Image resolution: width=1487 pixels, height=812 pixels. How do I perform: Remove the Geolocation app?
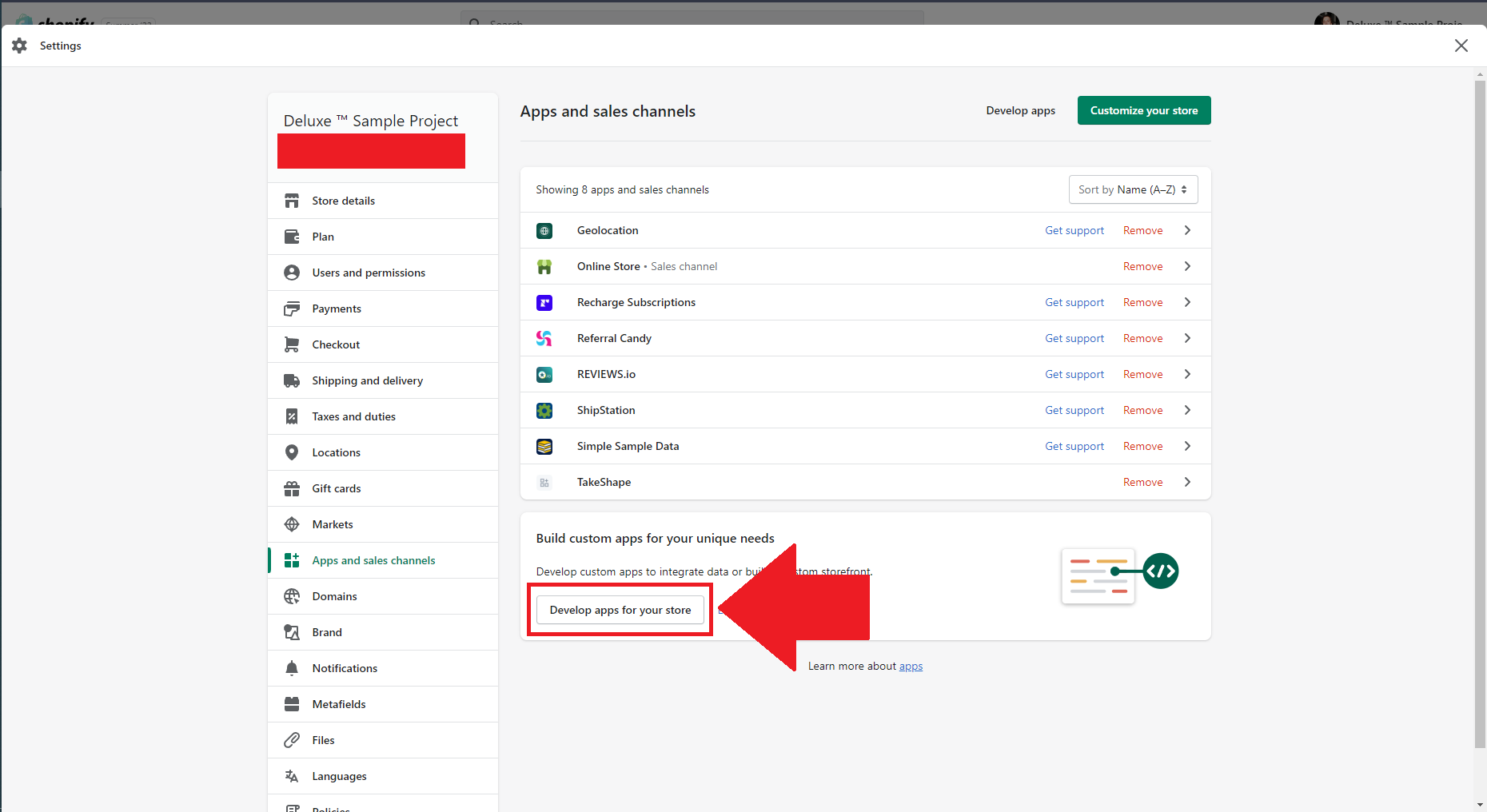(1142, 230)
